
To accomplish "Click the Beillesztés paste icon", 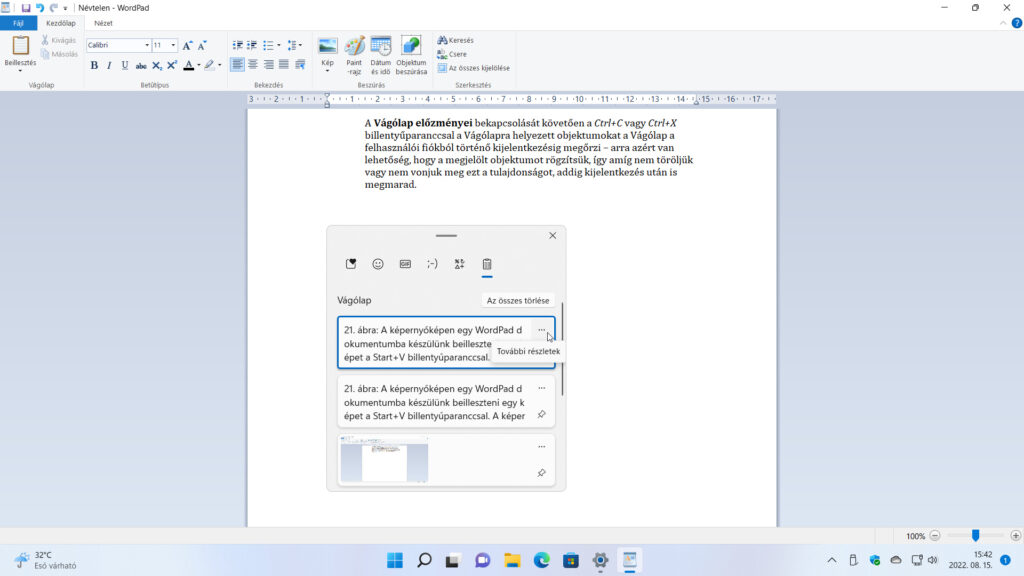I will (x=20, y=46).
